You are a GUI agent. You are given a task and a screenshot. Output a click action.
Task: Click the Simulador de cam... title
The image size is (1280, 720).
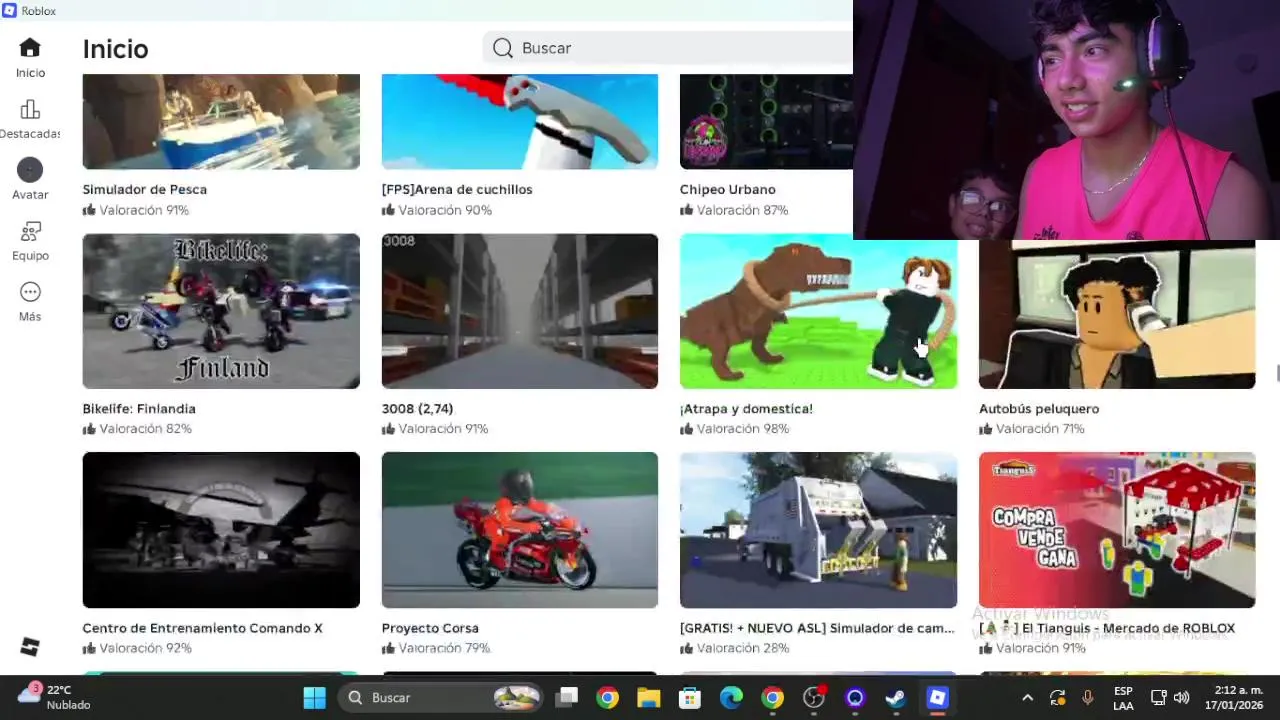click(x=817, y=628)
